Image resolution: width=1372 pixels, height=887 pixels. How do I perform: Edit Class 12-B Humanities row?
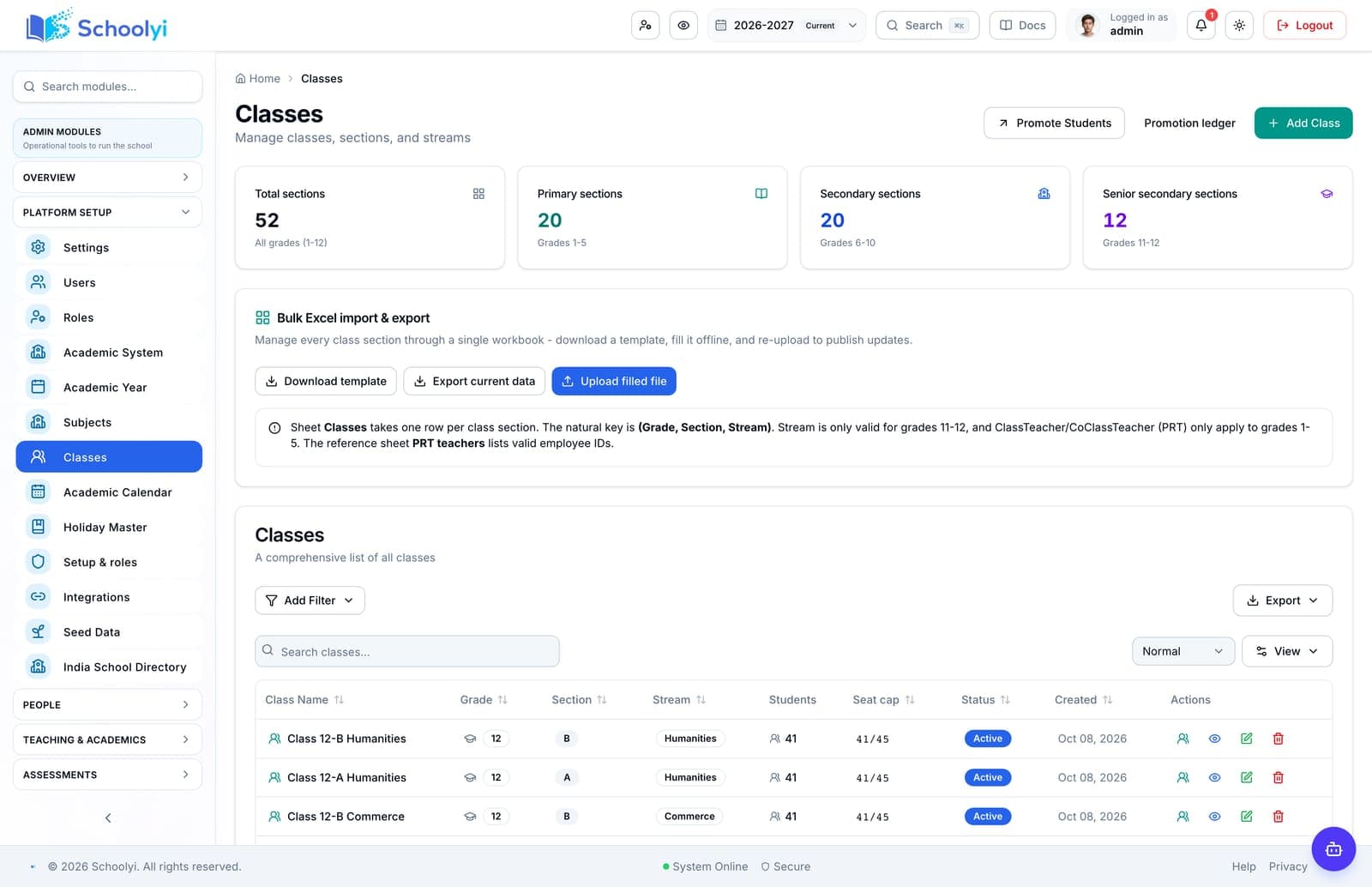[1246, 739]
